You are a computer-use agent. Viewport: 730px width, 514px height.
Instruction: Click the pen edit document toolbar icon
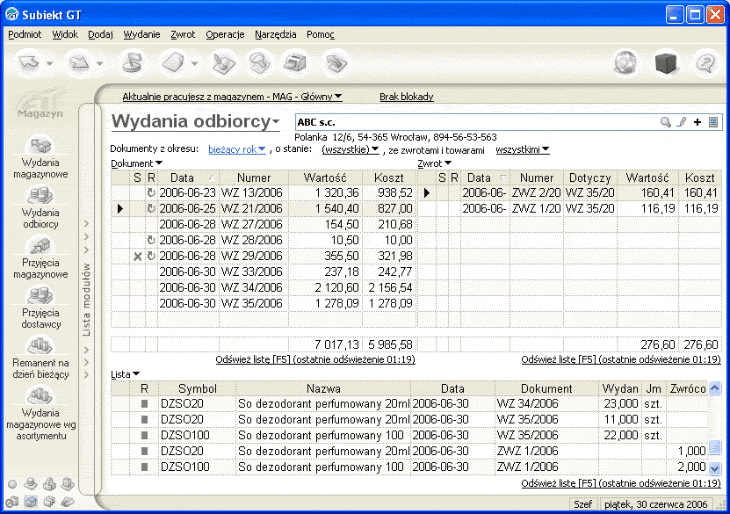coord(223,63)
